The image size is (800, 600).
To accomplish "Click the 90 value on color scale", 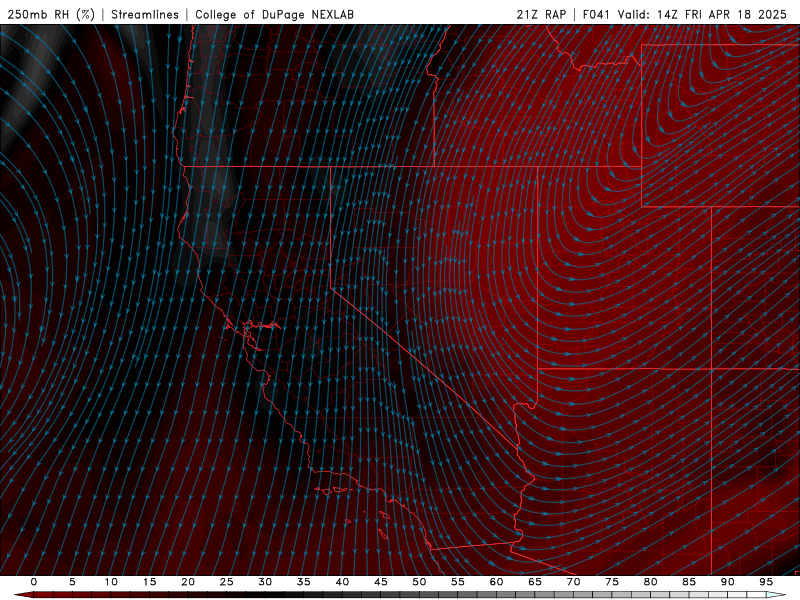I will [x=727, y=582].
